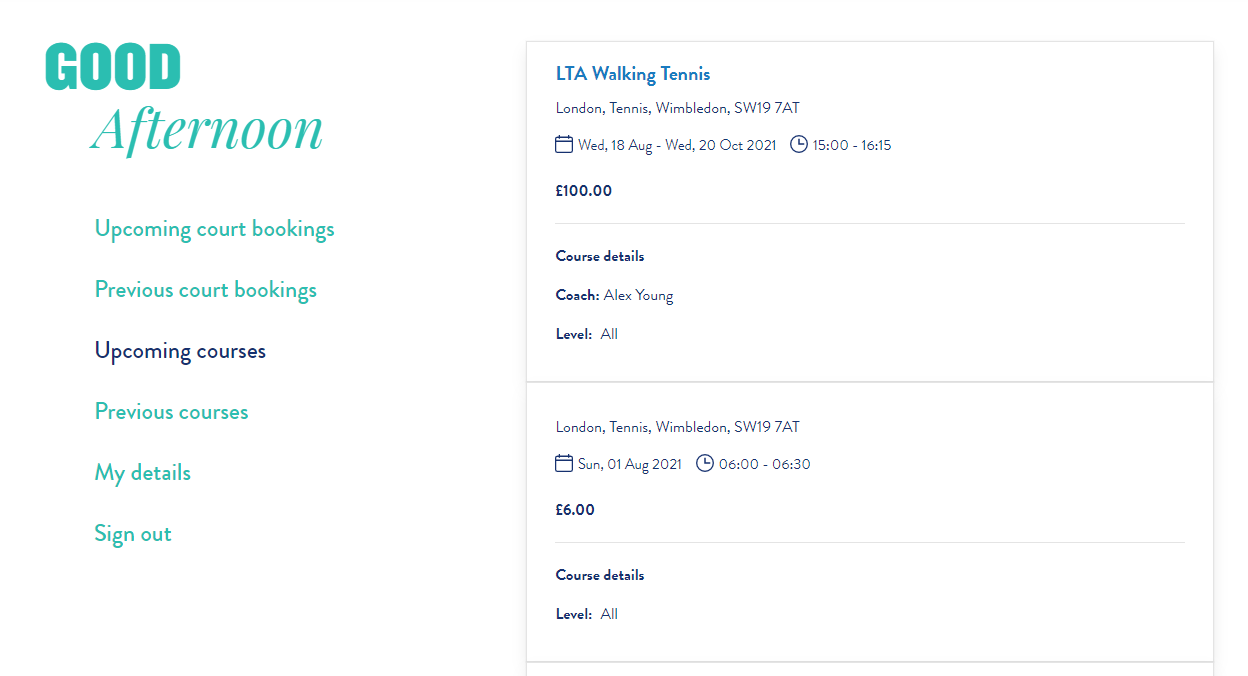Click the second course's Wimbledon address line

click(677, 427)
